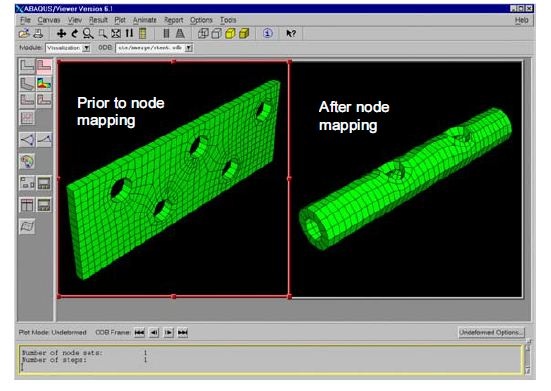Click the Undeformed Options... button

pos(491,332)
